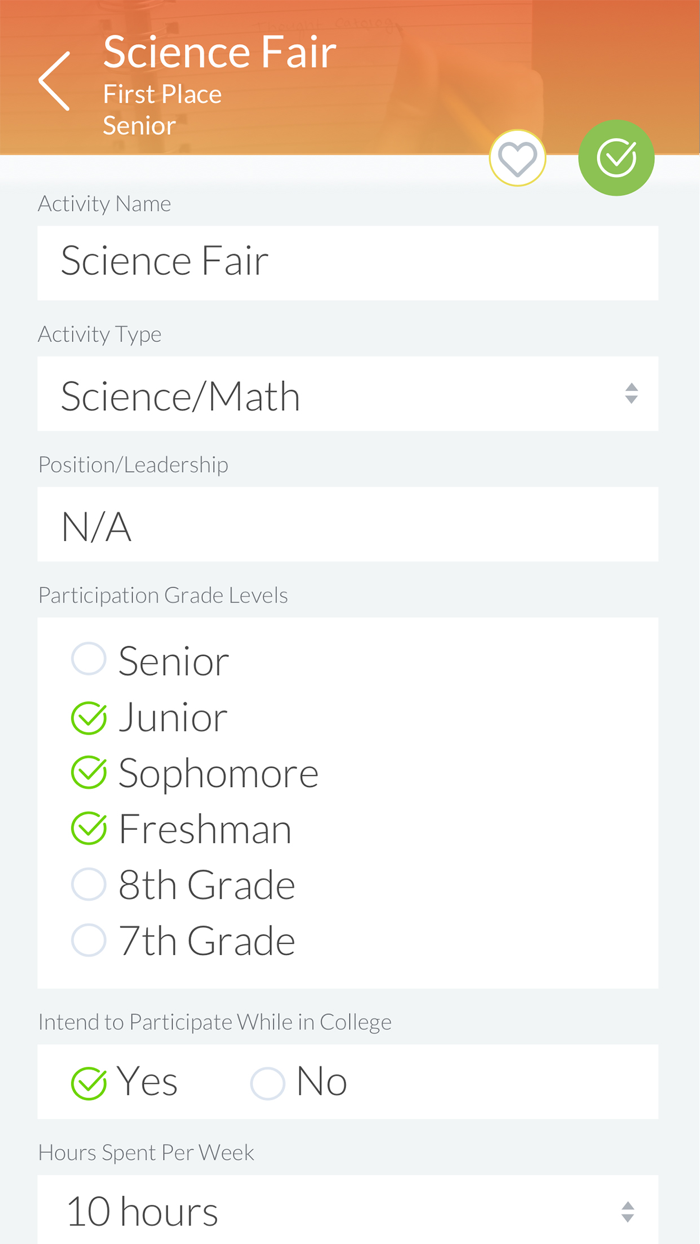Select No for participating while in college
This screenshot has height=1244, width=700.
click(267, 1083)
